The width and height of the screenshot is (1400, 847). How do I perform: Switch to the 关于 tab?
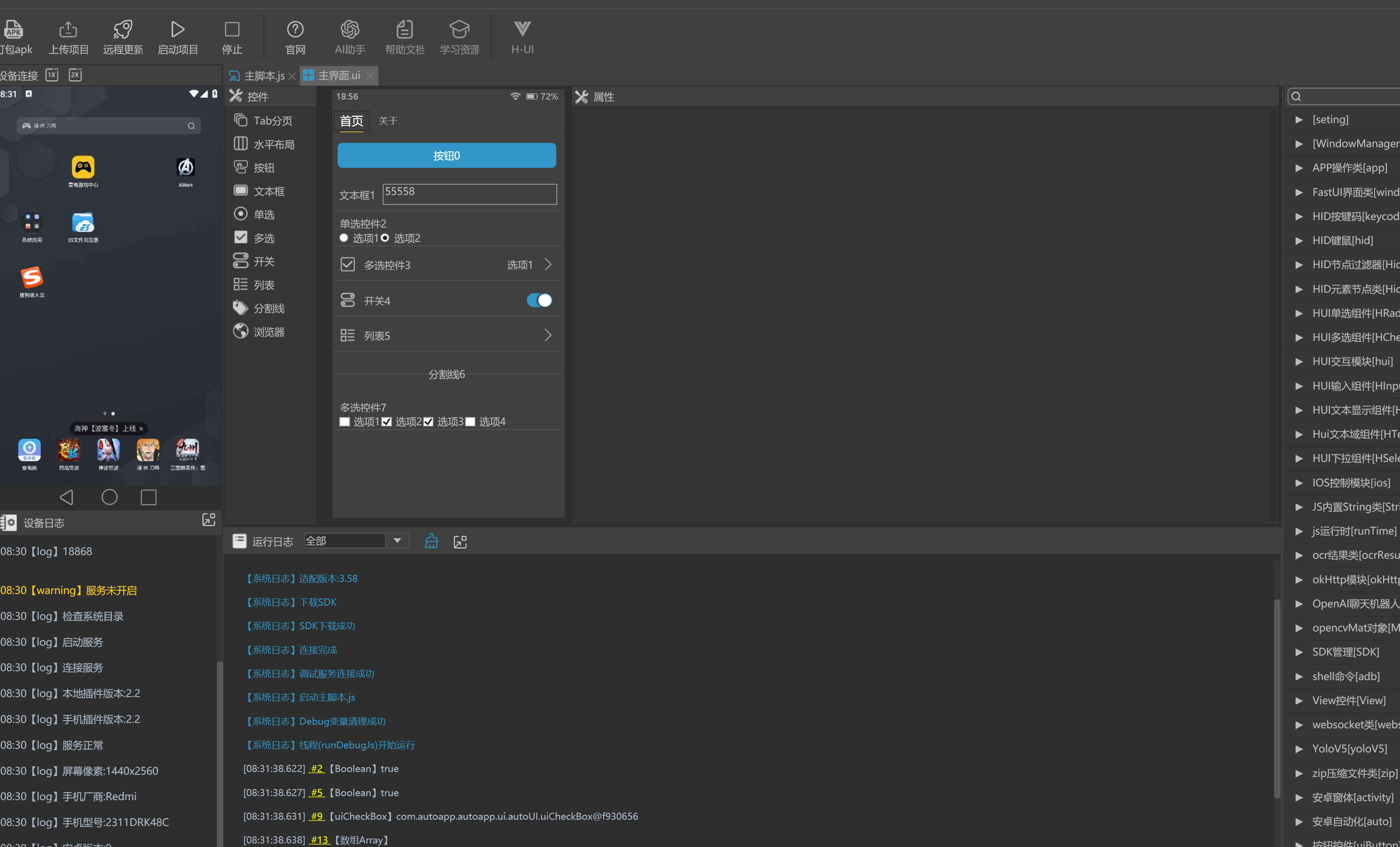coord(388,120)
